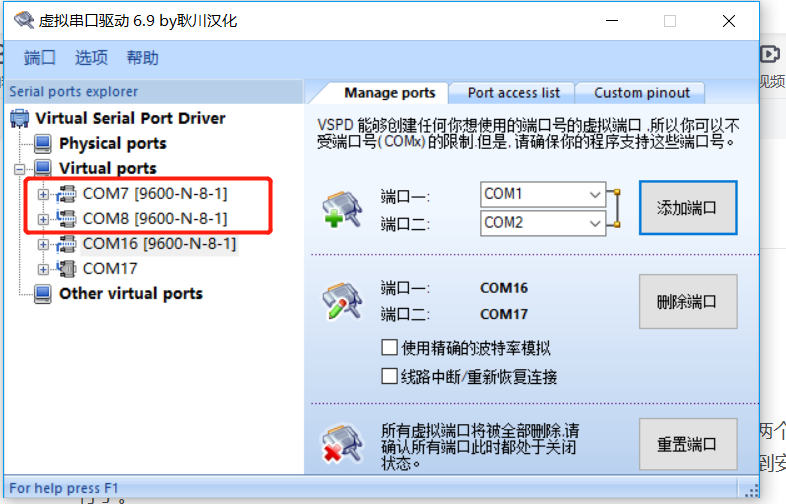
Task: Open the 帮助 menu
Action: tap(142, 58)
